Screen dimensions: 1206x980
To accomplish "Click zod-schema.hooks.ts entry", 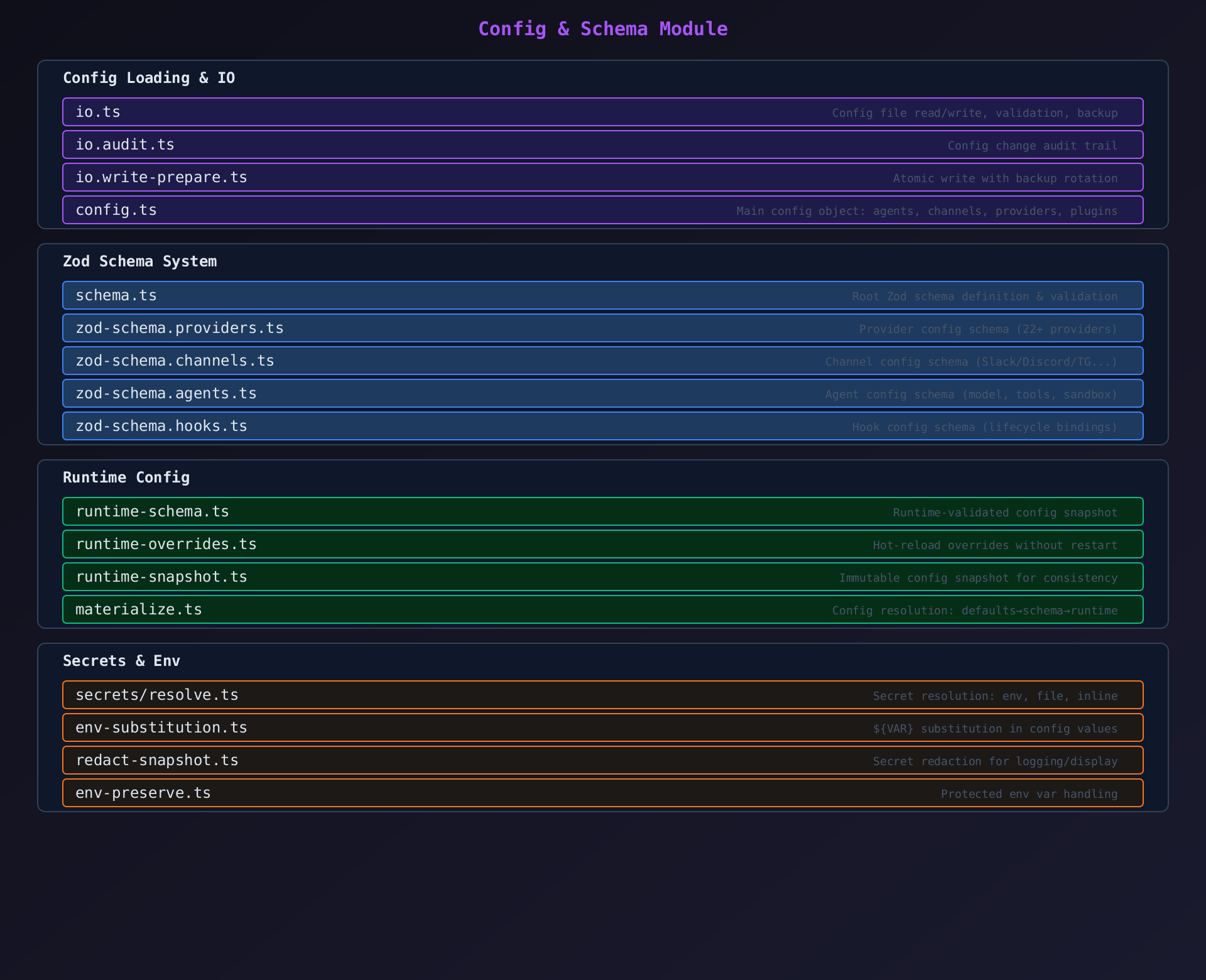I will [x=602, y=426].
